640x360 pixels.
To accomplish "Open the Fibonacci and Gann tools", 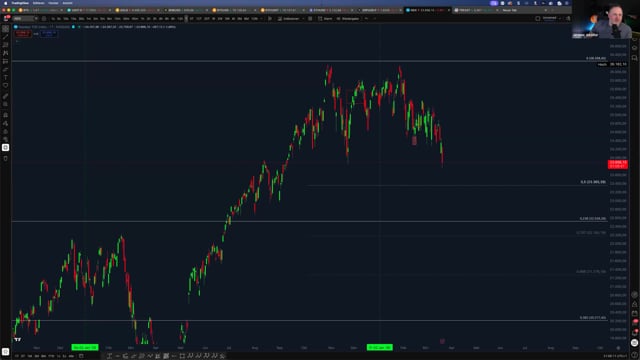I will click(x=5, y=45).
